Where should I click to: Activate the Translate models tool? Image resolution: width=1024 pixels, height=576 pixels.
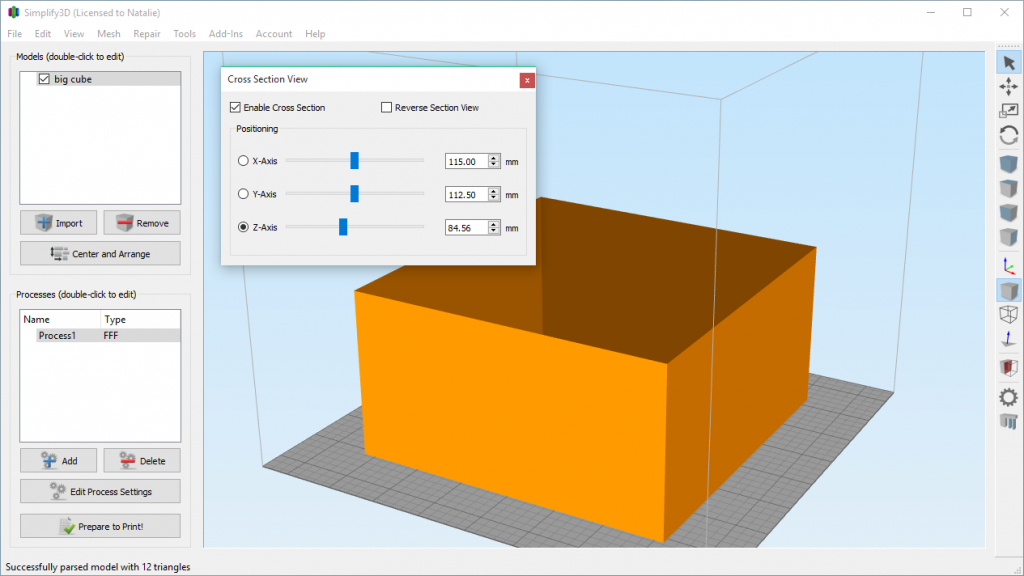pyautogui.click(x=1009, y=87)
